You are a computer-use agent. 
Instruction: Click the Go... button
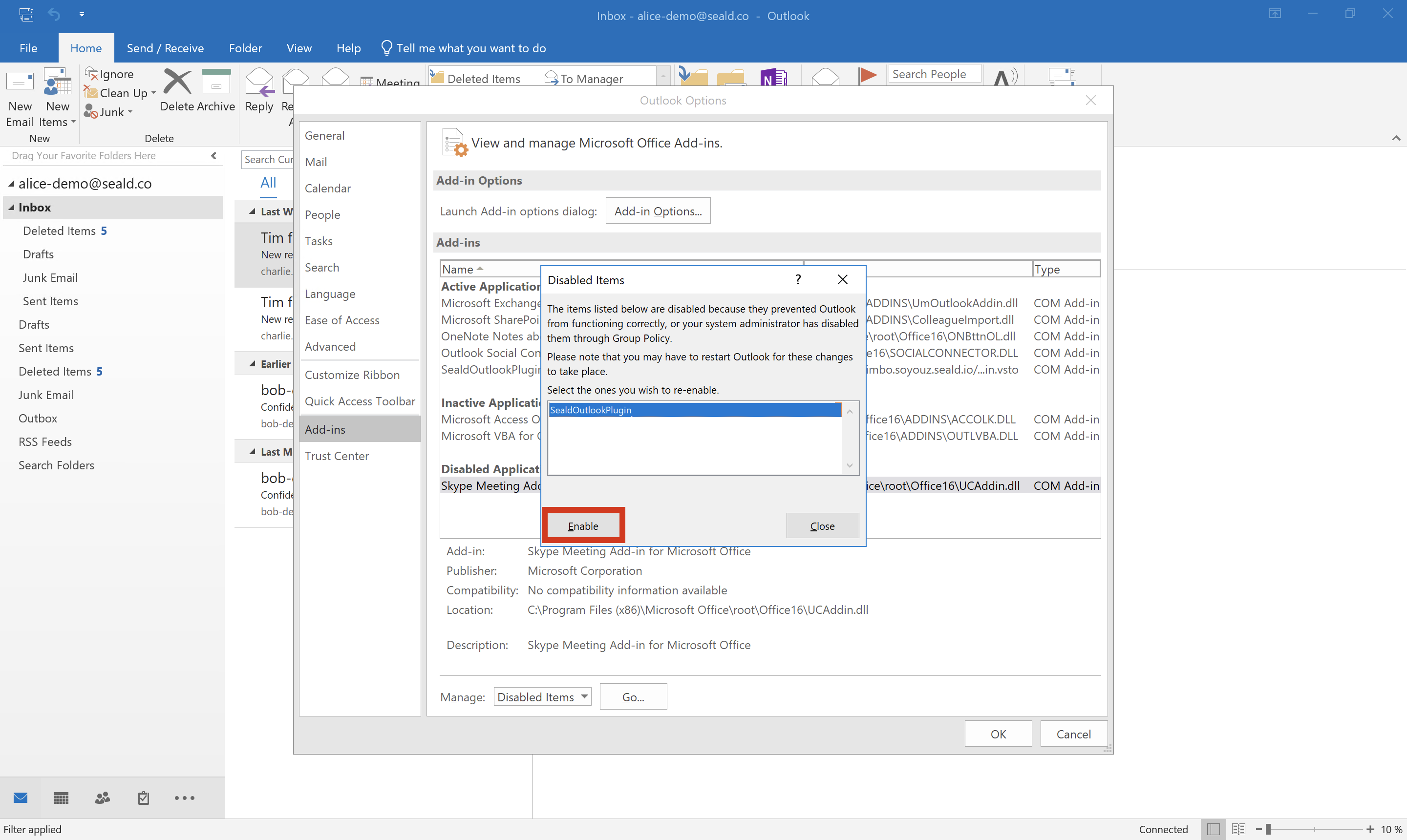point(633,697)
